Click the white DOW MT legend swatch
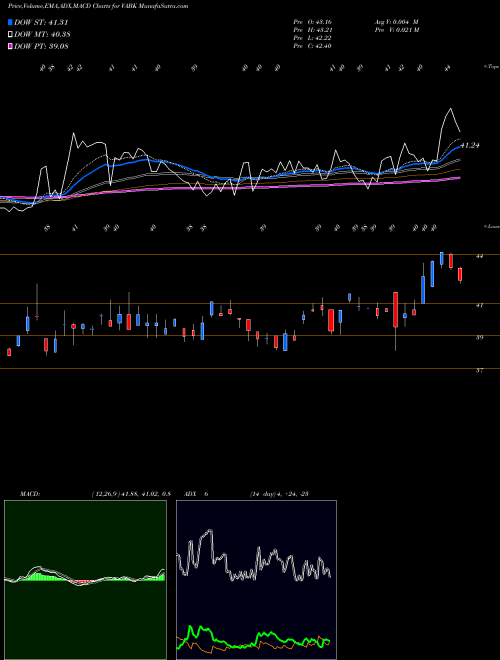The image size is (500, 660). (10, 34)
